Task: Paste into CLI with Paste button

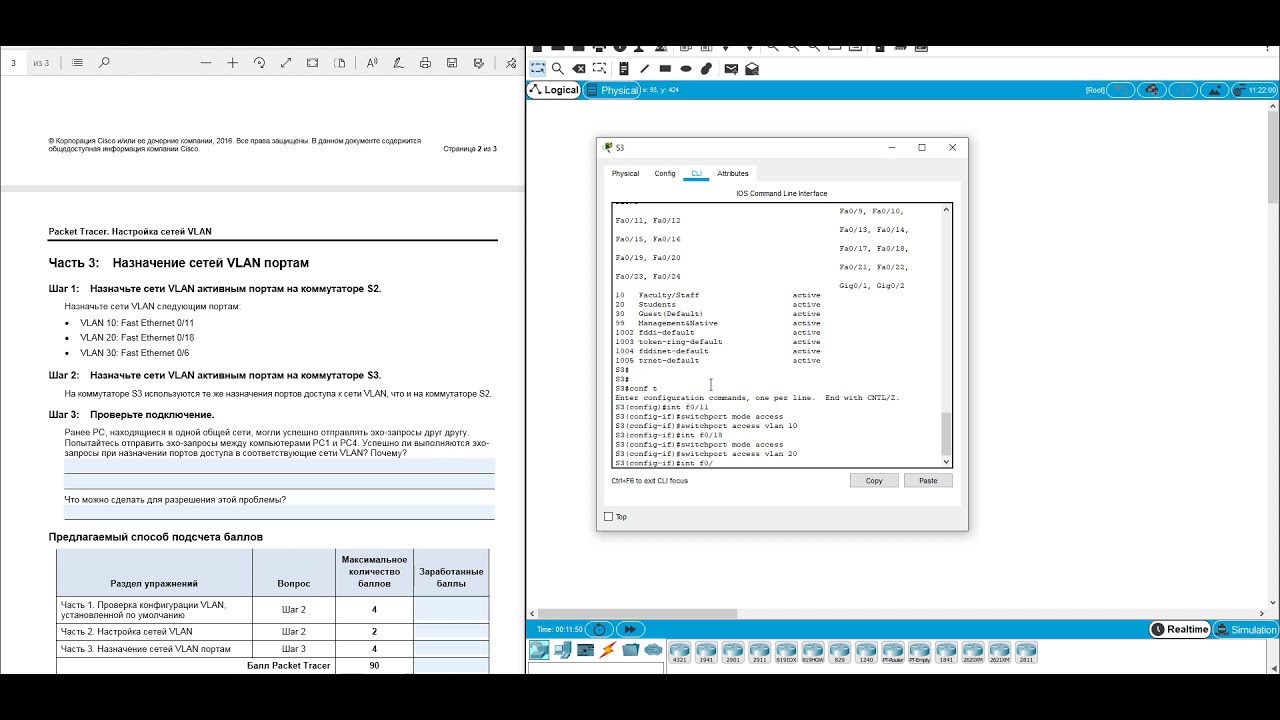Action: pos(928,481)
